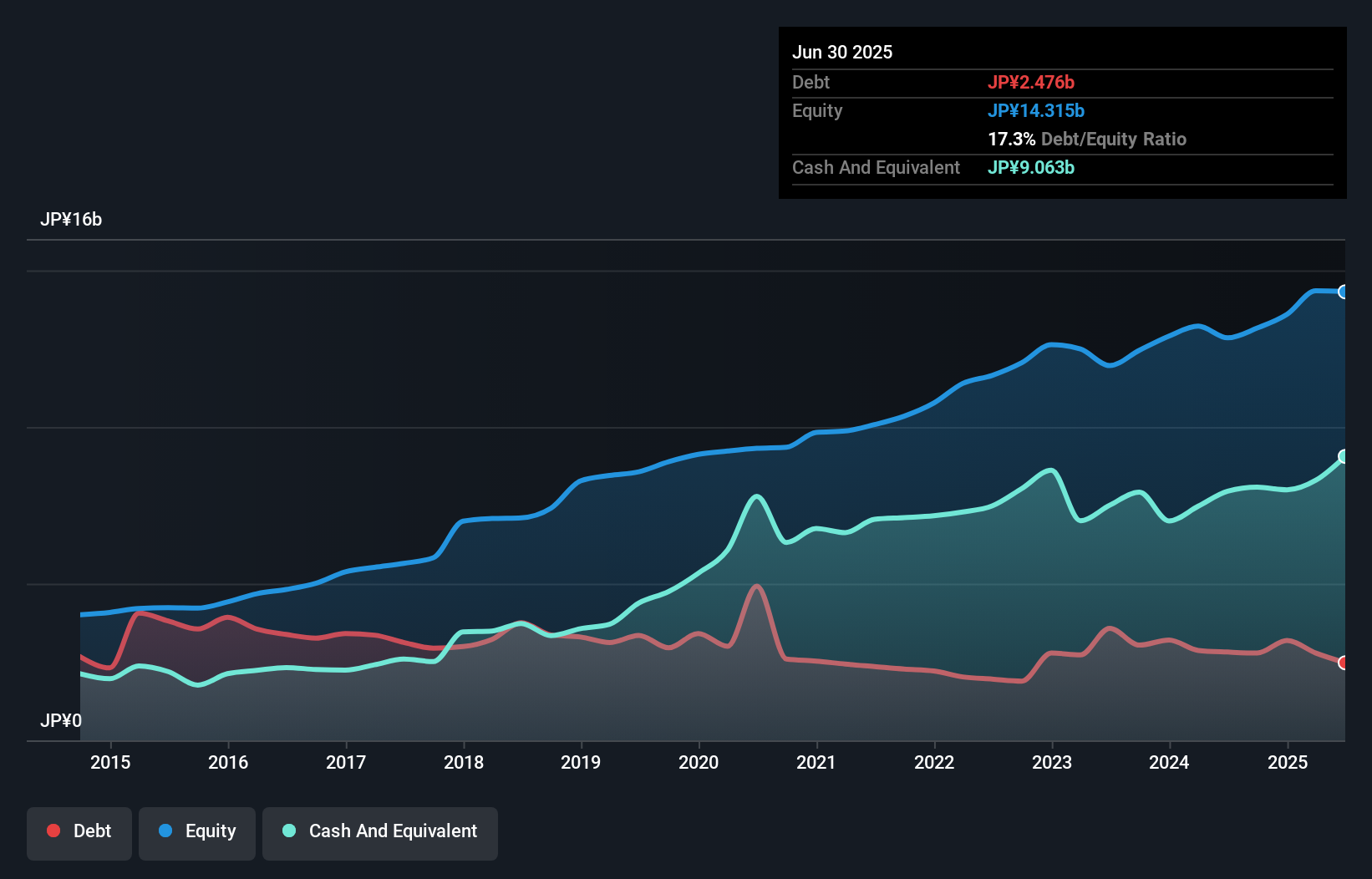Click the teal Cash And Equivalent legend dot
Screen dimensions: 1372x879
coord(288,831)
